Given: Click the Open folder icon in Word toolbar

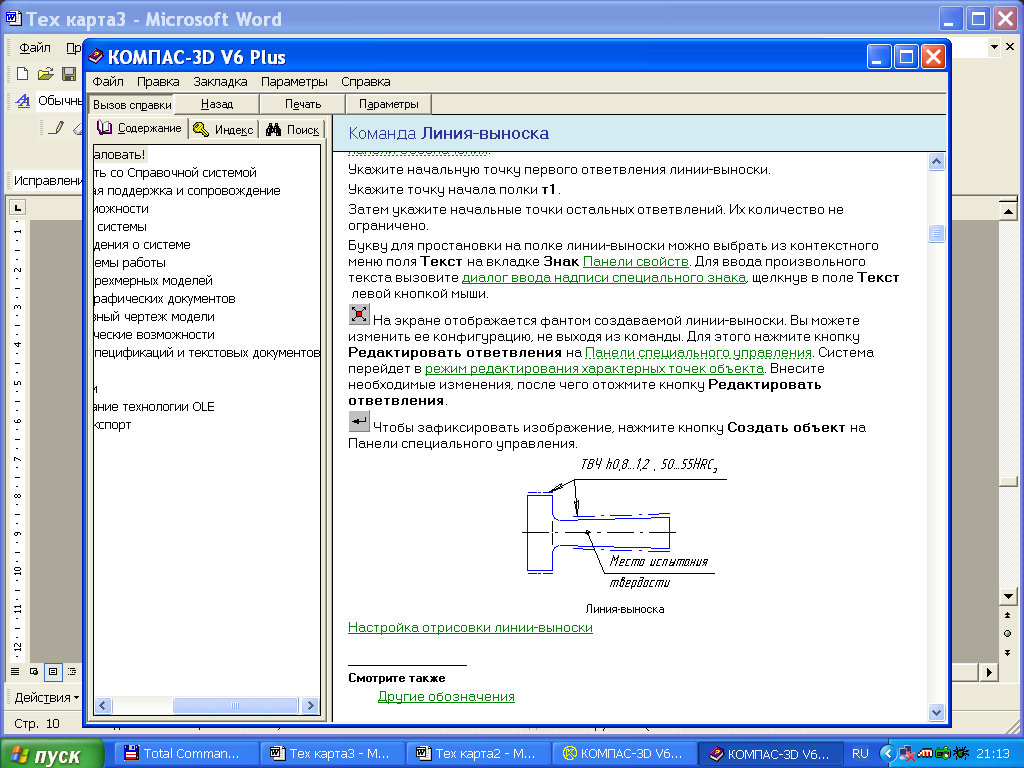Looking at the screenshot, I should tap(45, 74).
